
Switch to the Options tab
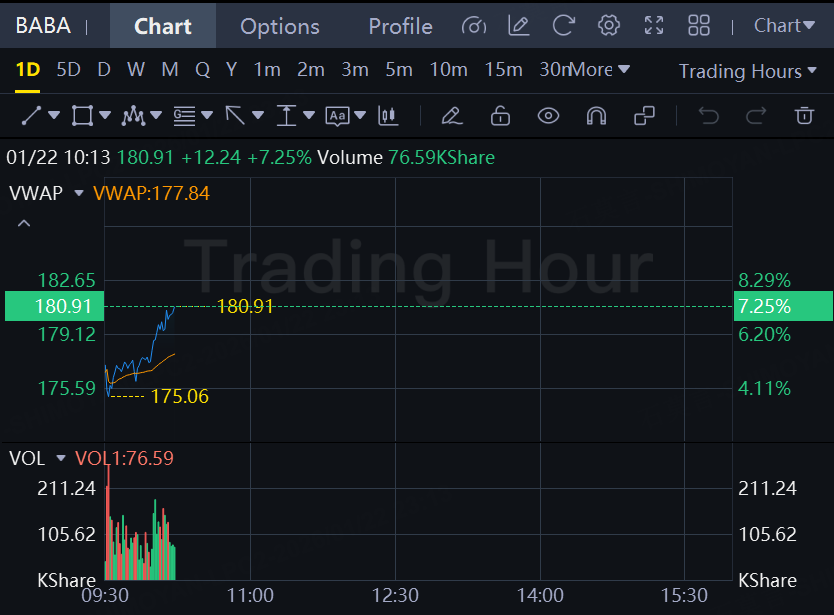280,26
